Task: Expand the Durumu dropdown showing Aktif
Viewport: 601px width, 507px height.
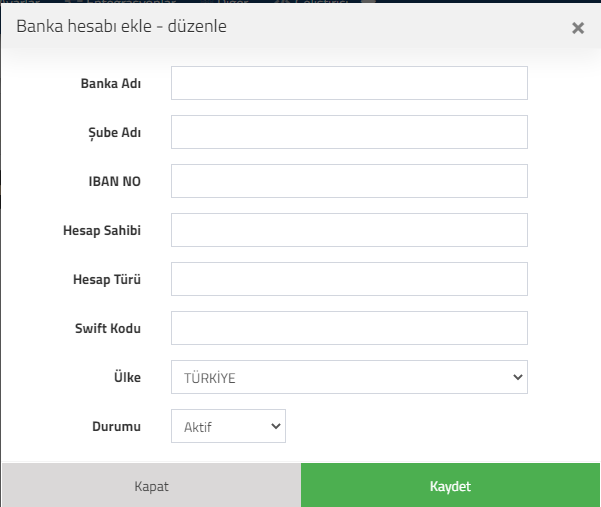Action: [228, 426]
